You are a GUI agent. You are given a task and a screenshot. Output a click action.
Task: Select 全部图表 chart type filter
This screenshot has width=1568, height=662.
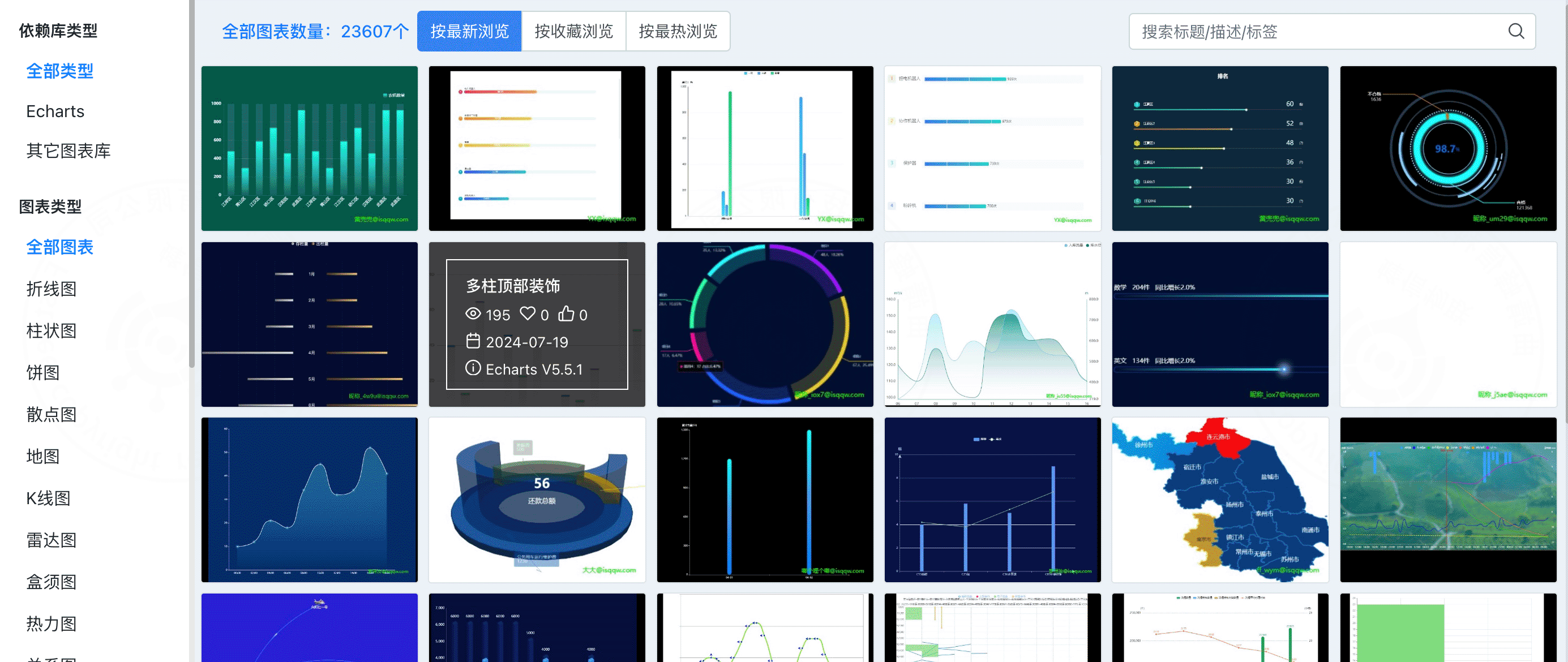[x=59, y=247]
